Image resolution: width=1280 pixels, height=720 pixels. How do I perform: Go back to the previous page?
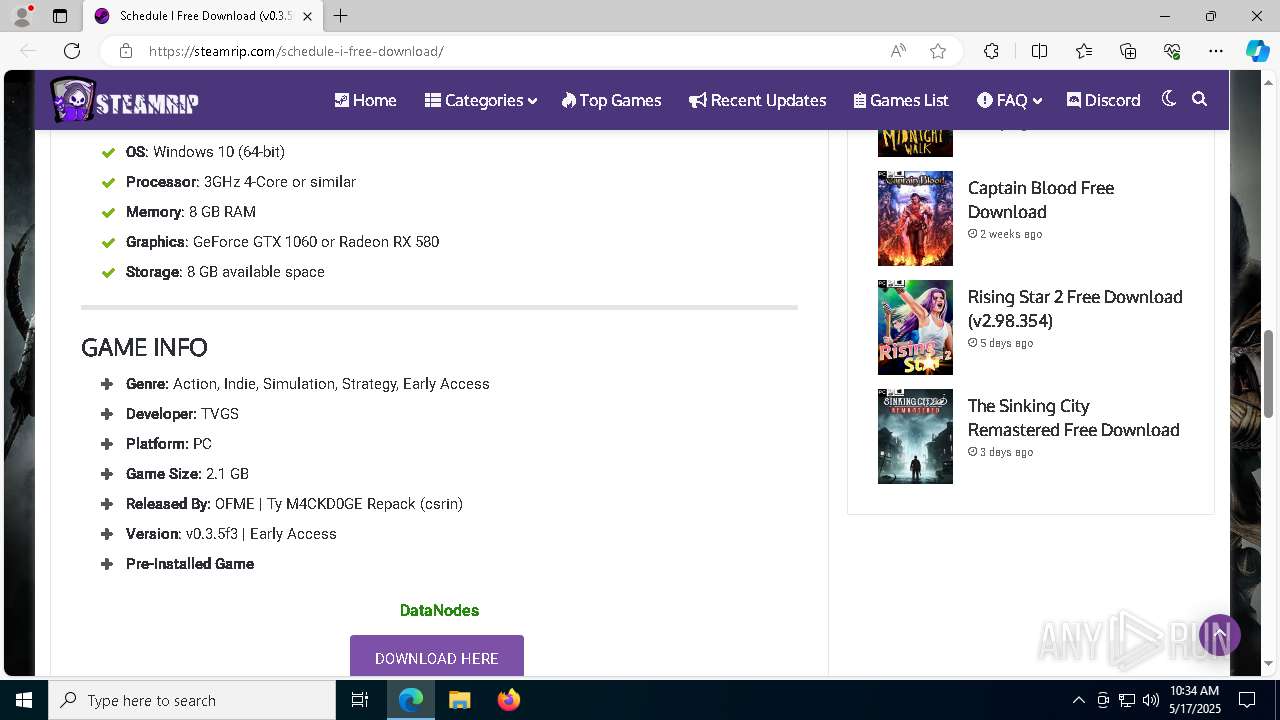[x=28, y=51]
